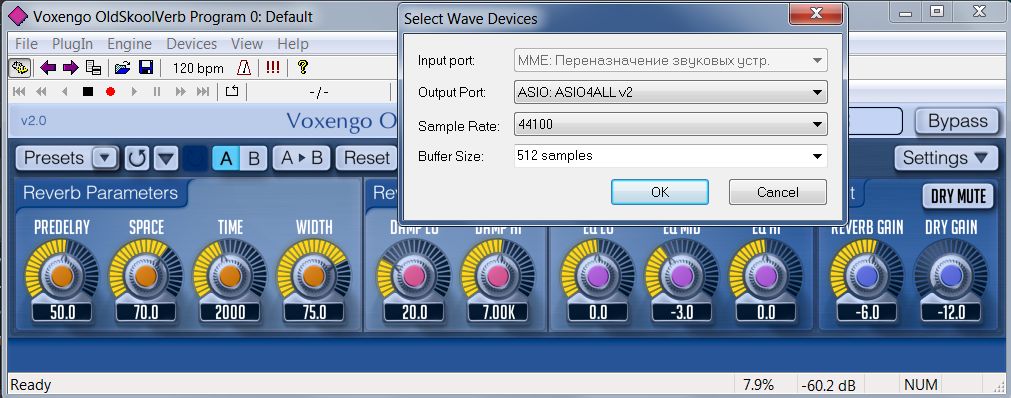Click the TIME knob
1011x398 pixels.
point(230,276)
